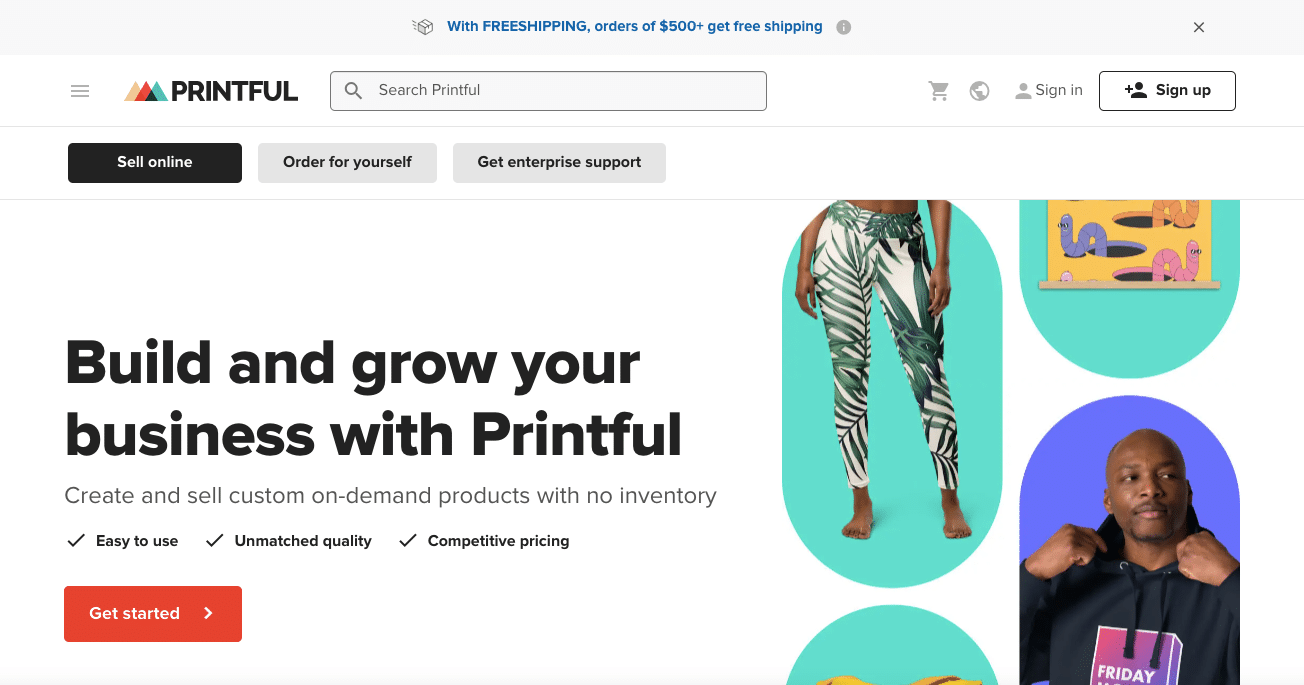Screen dimensions: 1304x685
Task: Click the Printful logo
Action: [210, 90]
